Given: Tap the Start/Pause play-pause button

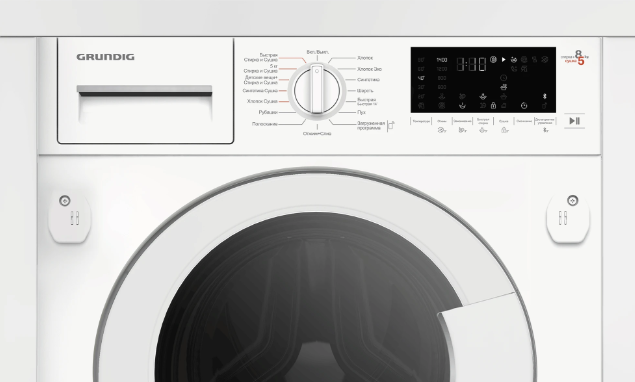Looking at the screenshot, I should [x=574, y=121].
